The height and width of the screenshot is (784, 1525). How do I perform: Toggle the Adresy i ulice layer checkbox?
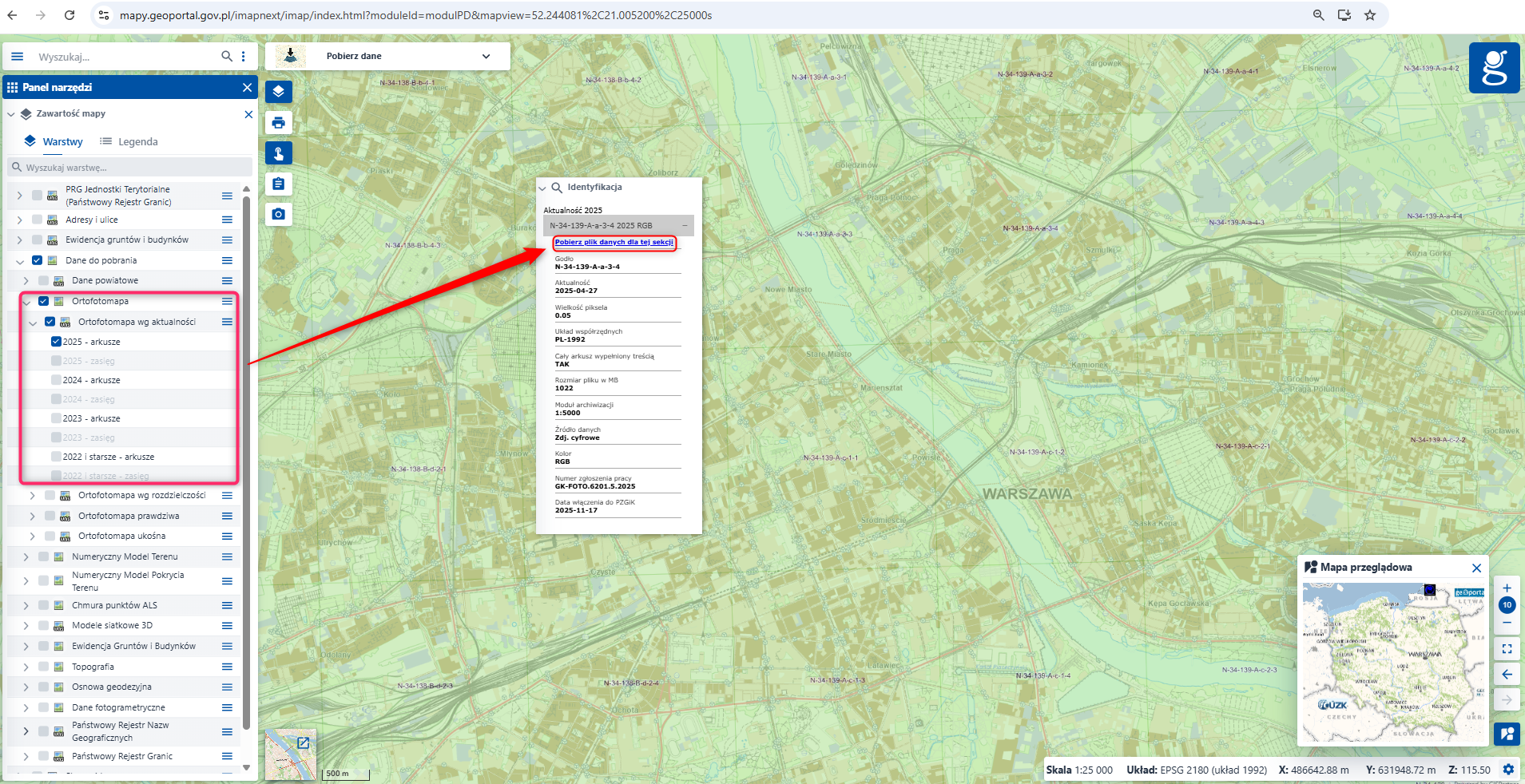tap(37, 220)
